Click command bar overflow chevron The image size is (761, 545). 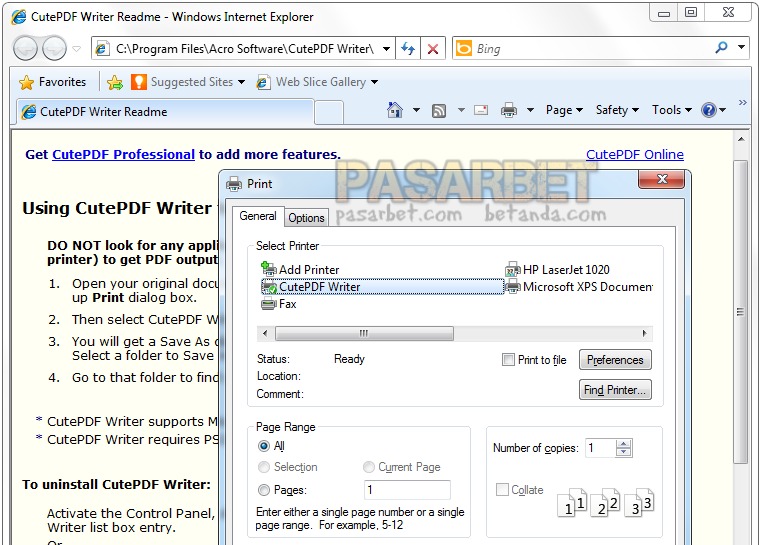[742, 102]
